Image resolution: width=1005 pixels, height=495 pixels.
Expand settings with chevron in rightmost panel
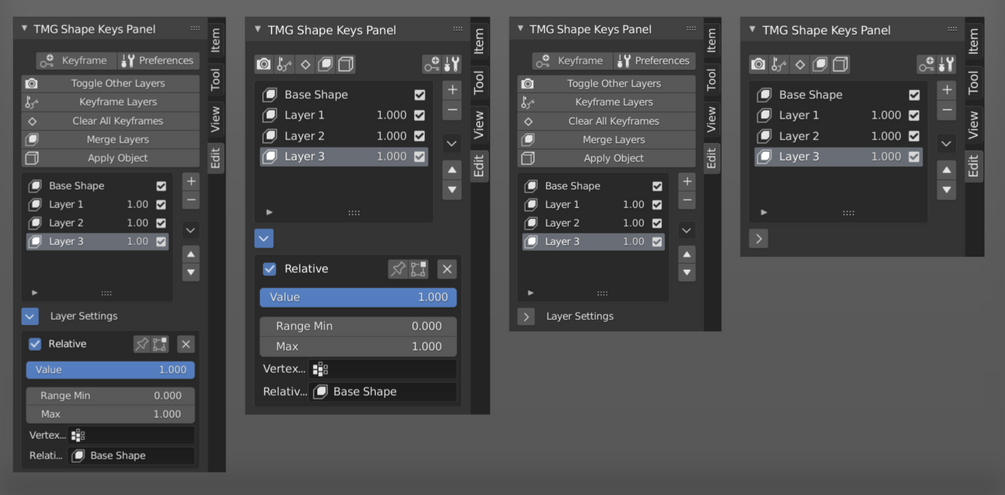pos(759,239)
